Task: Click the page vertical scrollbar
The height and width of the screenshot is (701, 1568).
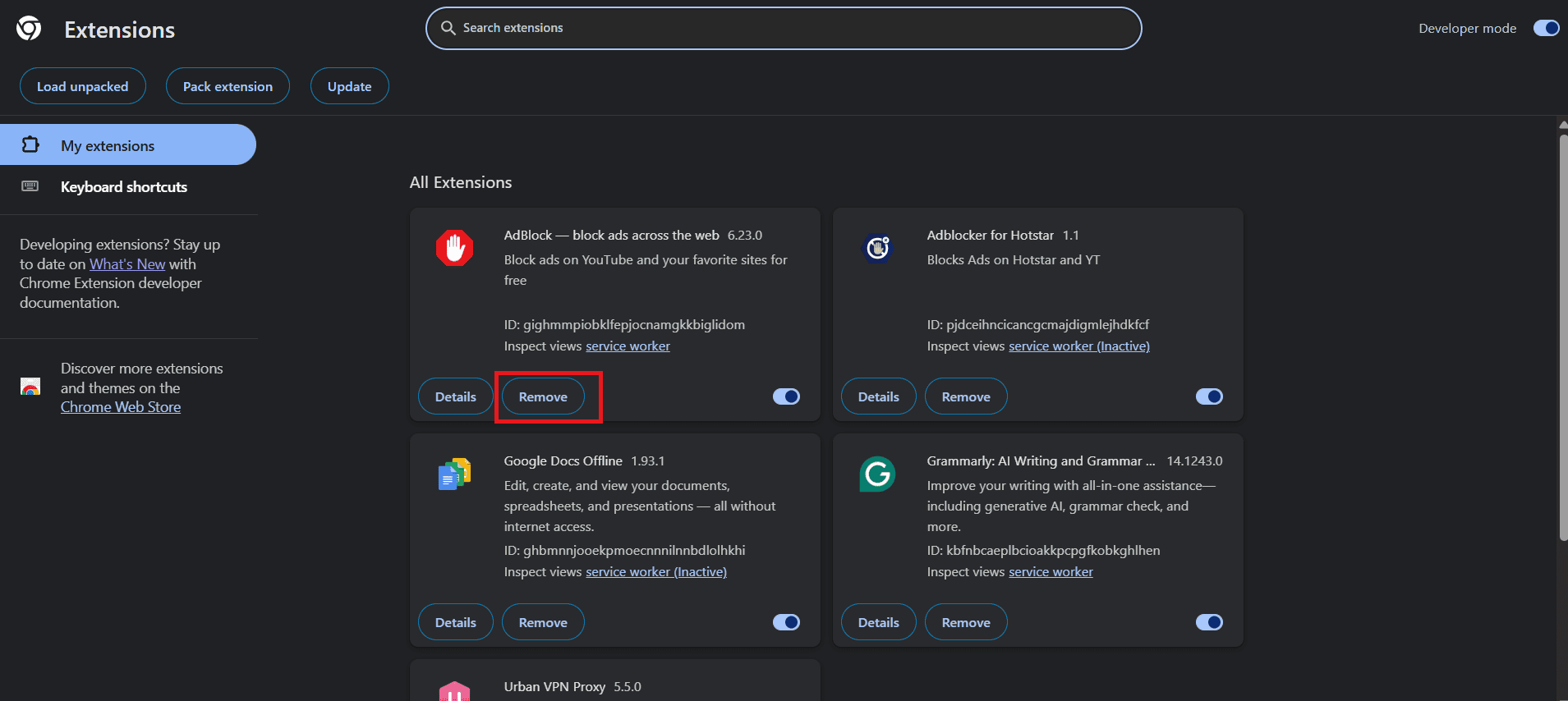Action: click(x=1562, y=337)
